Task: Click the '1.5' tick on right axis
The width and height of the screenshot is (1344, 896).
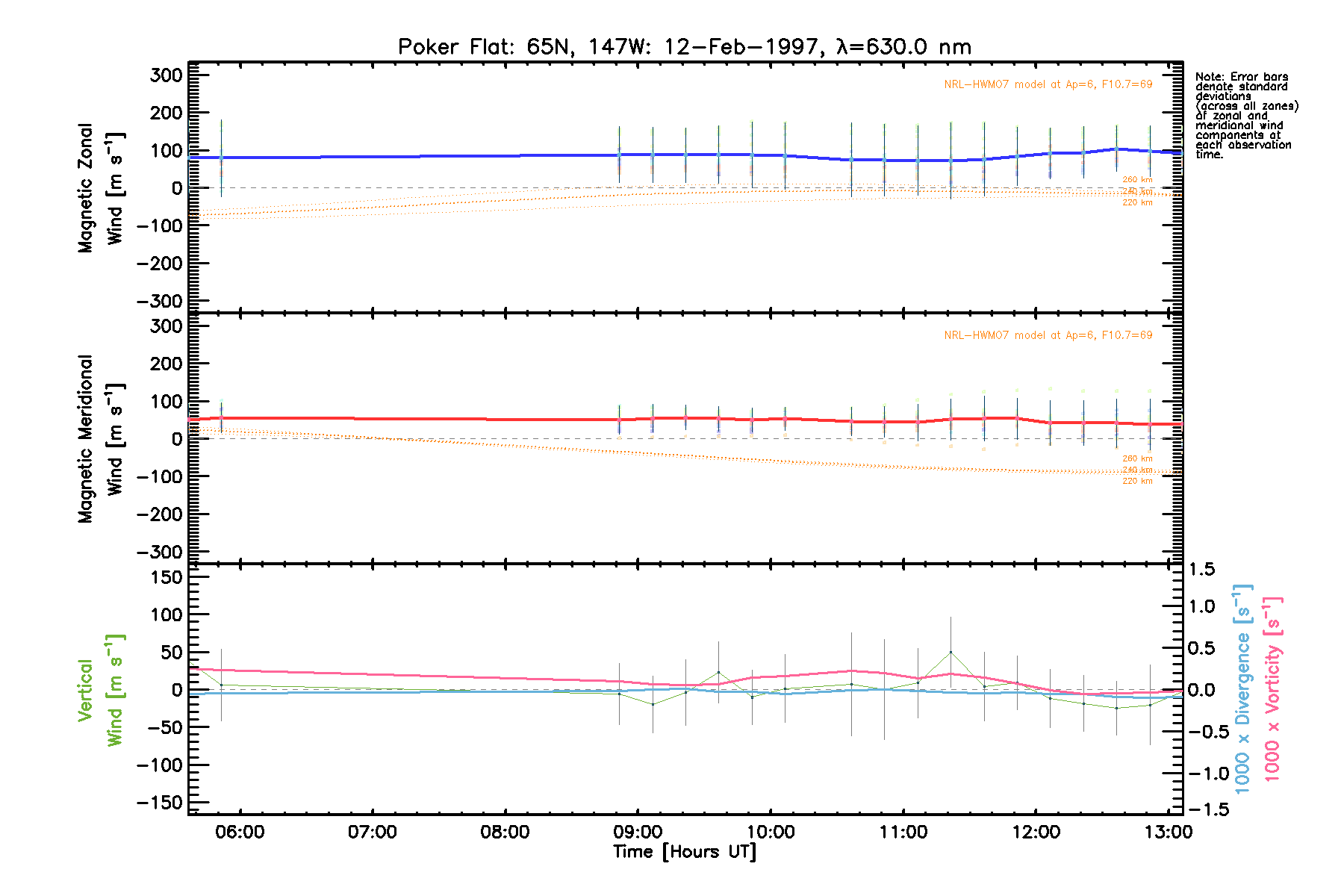Action: (x=1201, y=570)
